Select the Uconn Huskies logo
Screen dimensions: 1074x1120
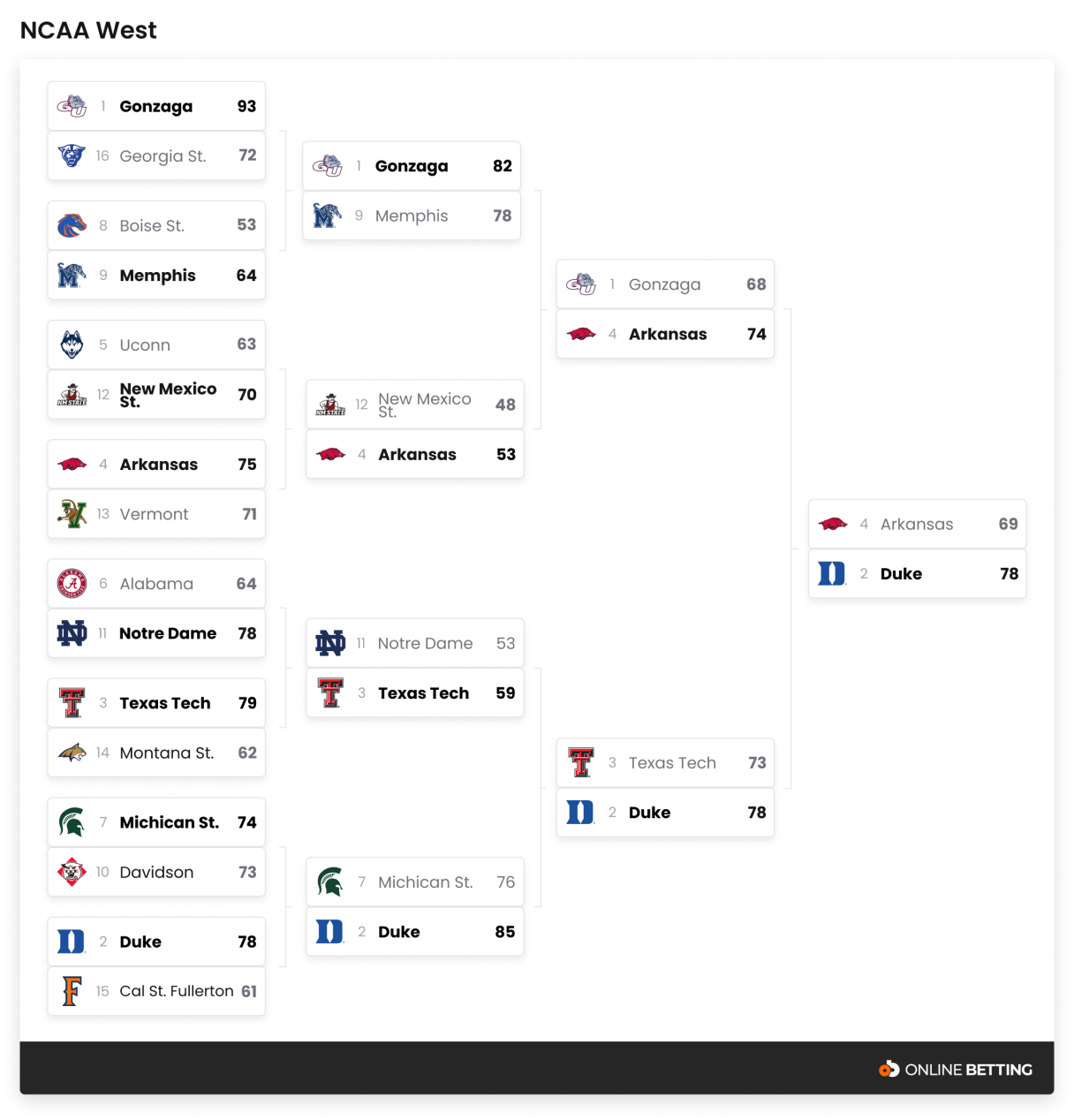(x=72, y=344)
